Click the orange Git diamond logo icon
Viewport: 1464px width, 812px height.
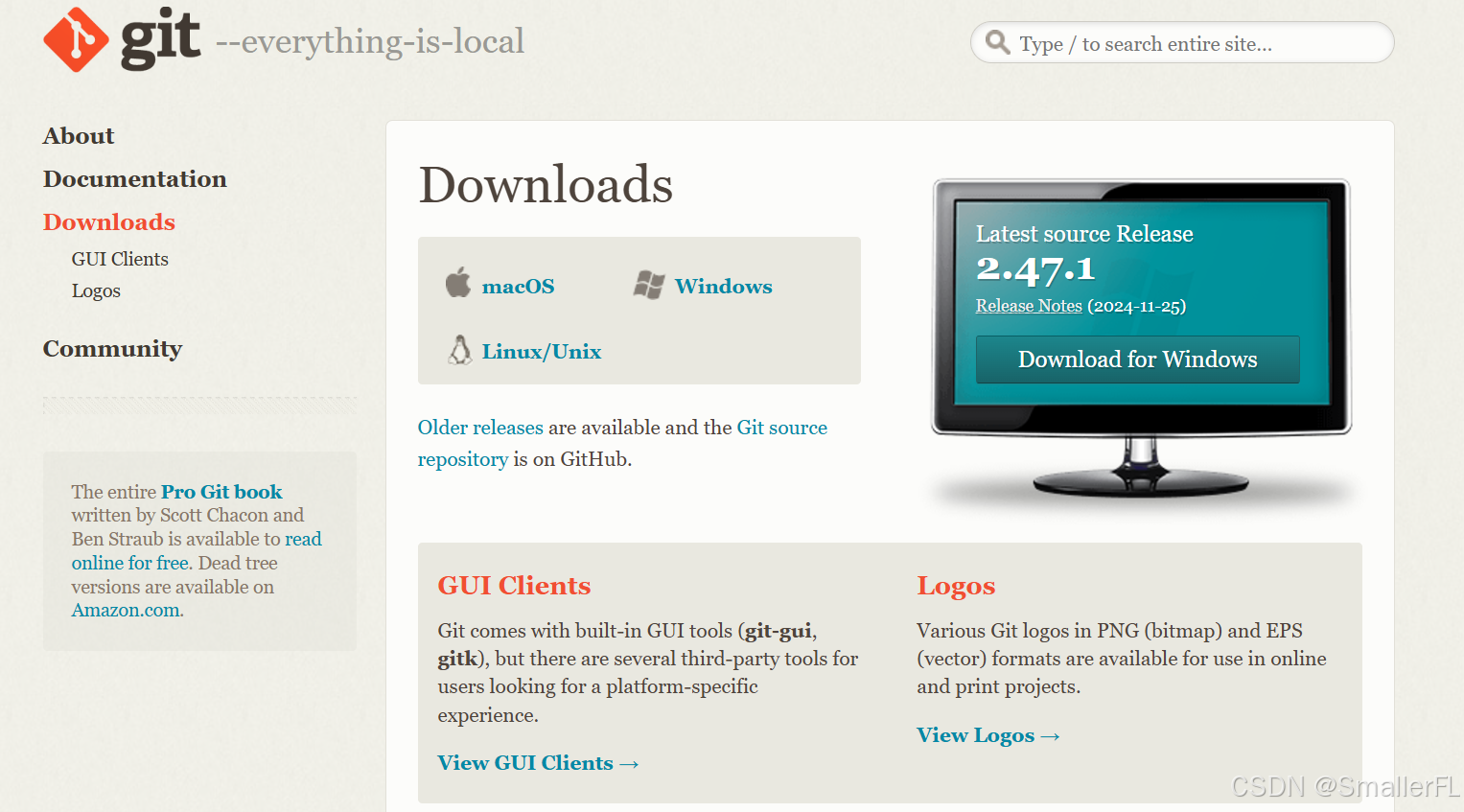(76, 40)
